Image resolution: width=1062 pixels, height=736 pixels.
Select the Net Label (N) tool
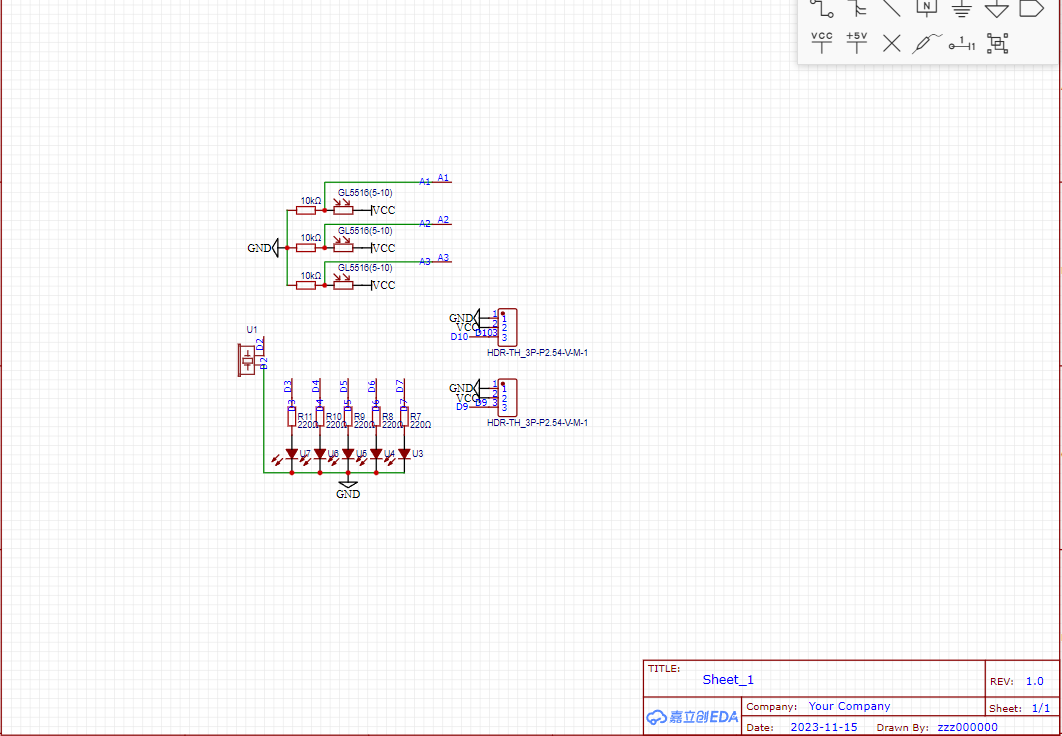click(x=927, y=7)
